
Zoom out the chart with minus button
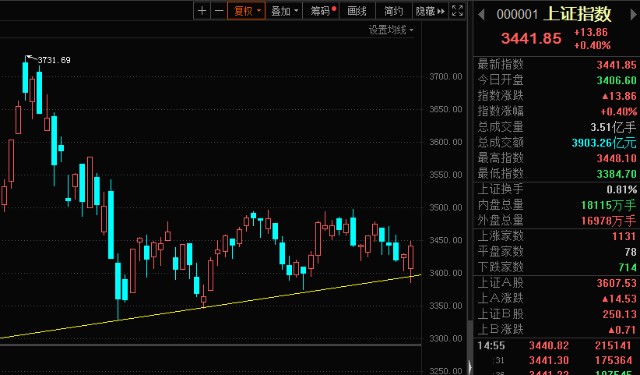pyautogui.click(x=219, y=11)
